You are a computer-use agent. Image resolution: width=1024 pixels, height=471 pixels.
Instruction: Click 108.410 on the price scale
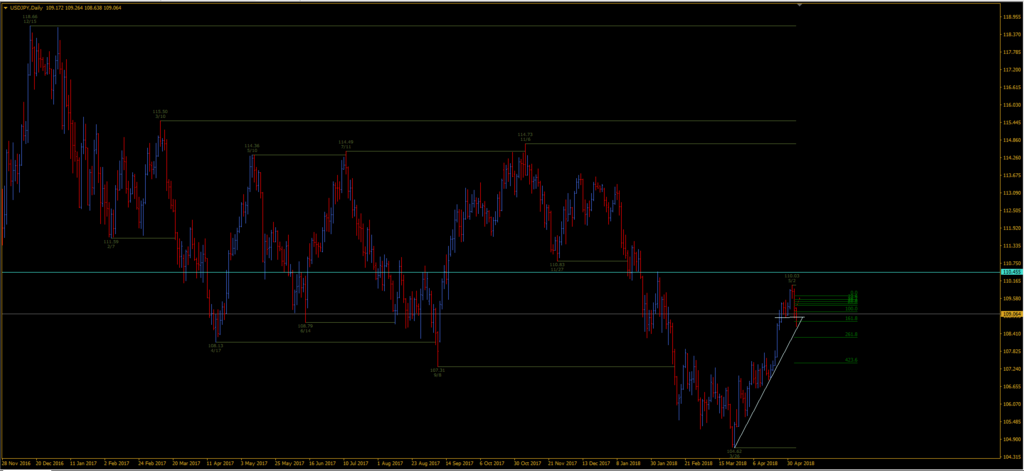(1012, 333)
